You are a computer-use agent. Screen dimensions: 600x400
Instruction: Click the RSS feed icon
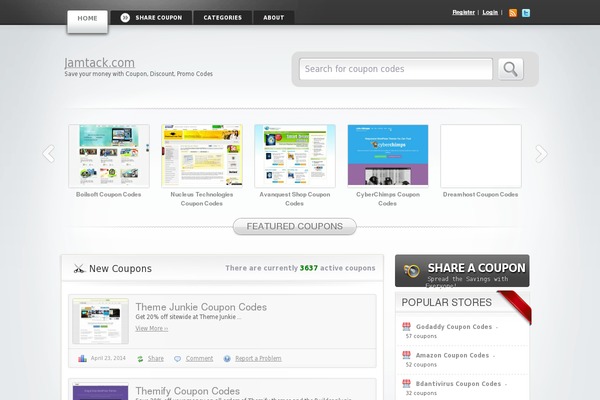pos(513,13)
